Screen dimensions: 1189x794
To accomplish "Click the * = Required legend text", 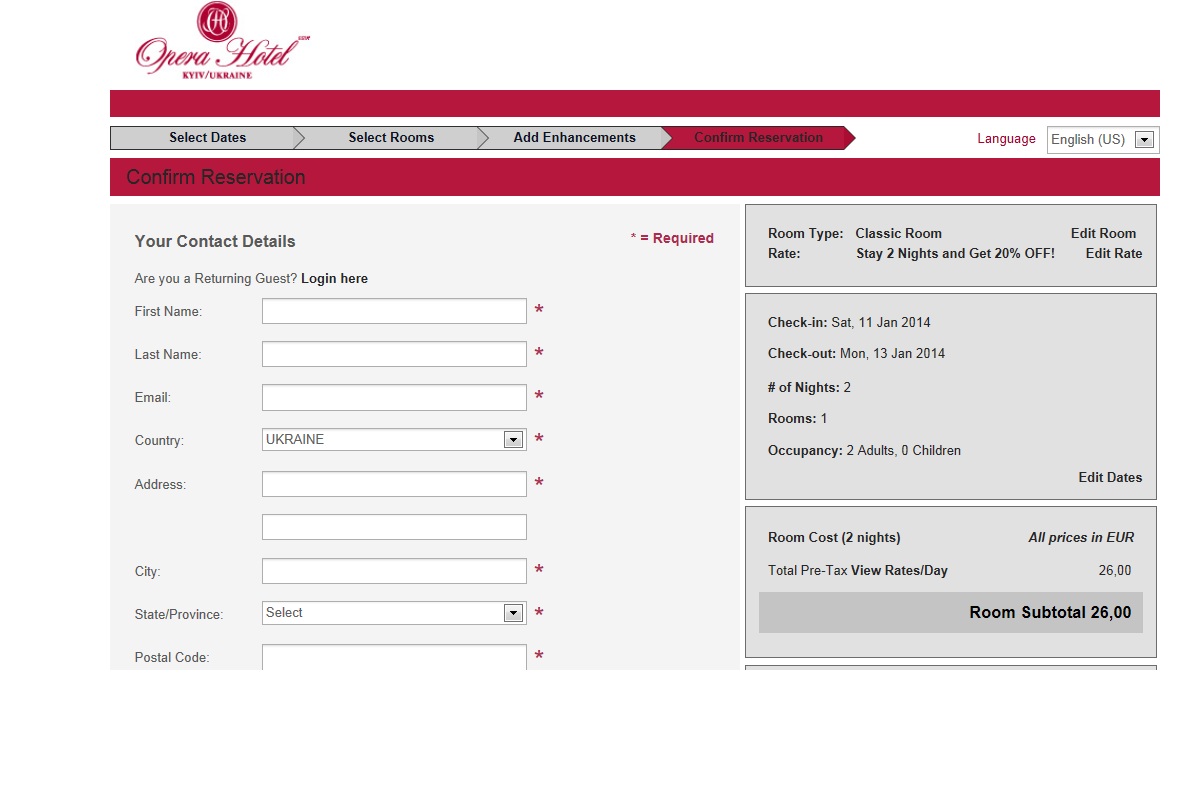I will [x=672, y=238].
